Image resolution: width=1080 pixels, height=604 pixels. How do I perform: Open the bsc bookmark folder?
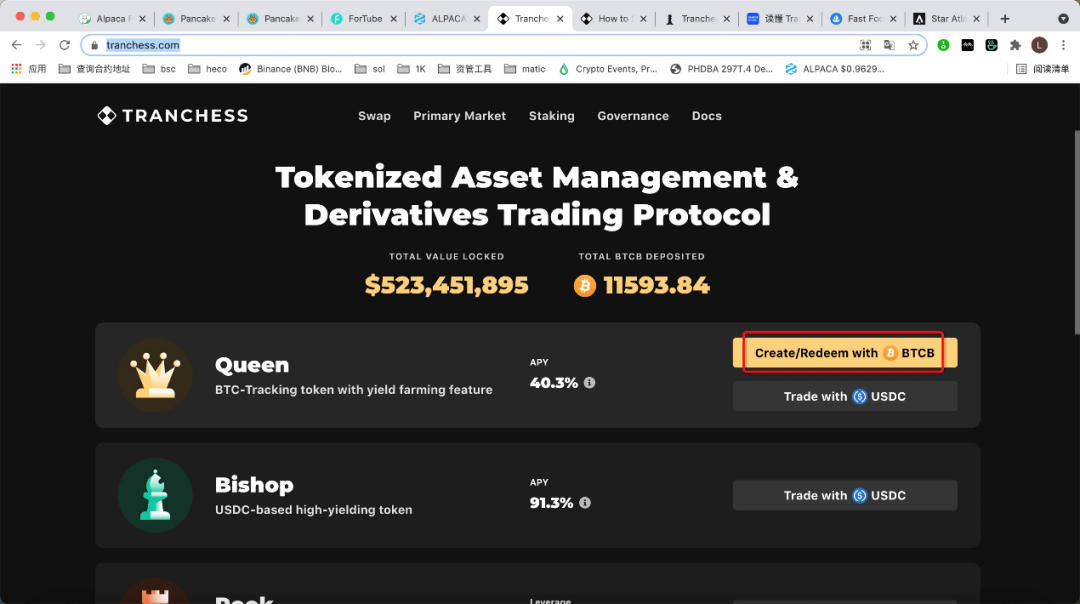(x=159, y=69)
